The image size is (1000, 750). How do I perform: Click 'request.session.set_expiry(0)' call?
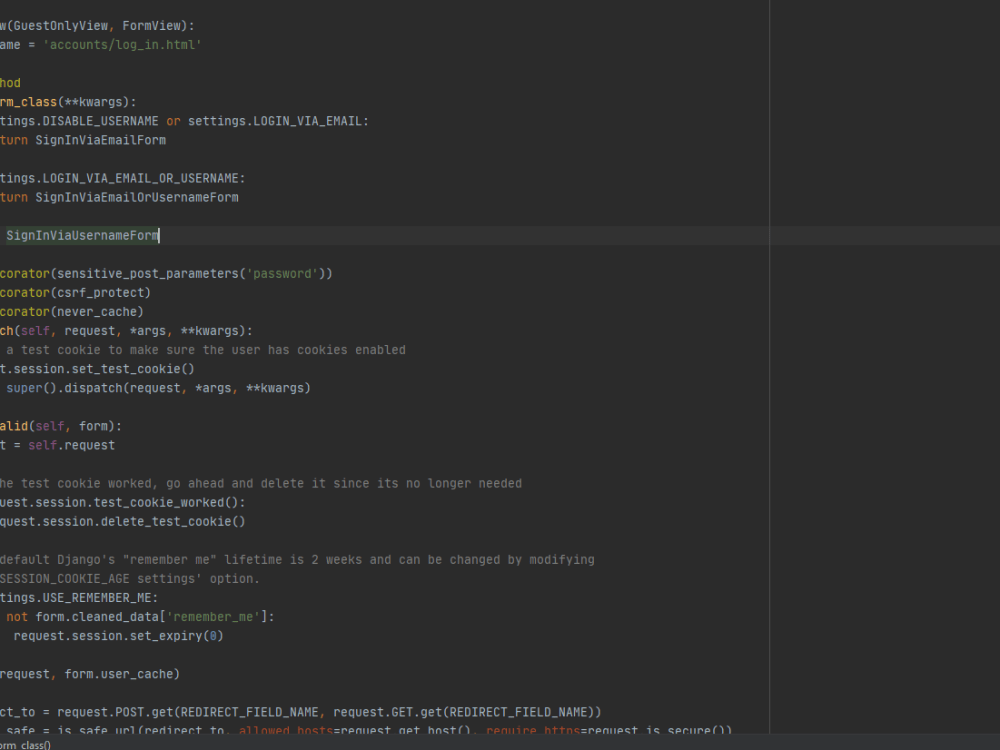point(119,636)
